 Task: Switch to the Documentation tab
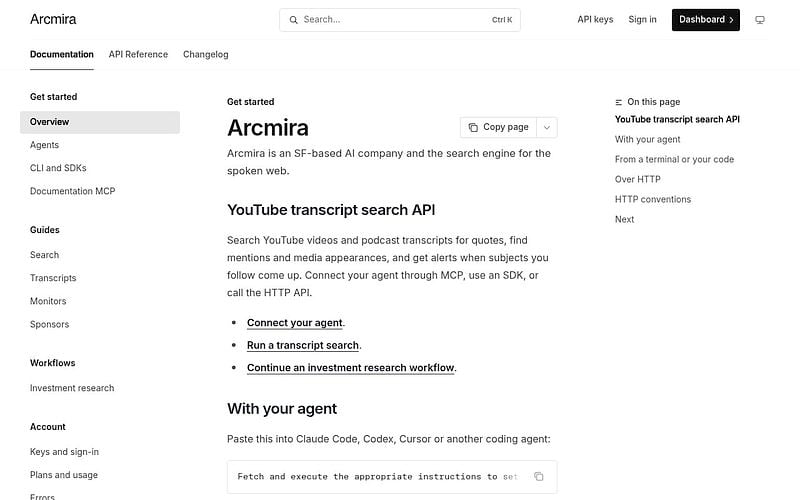[x=62, y=54]
